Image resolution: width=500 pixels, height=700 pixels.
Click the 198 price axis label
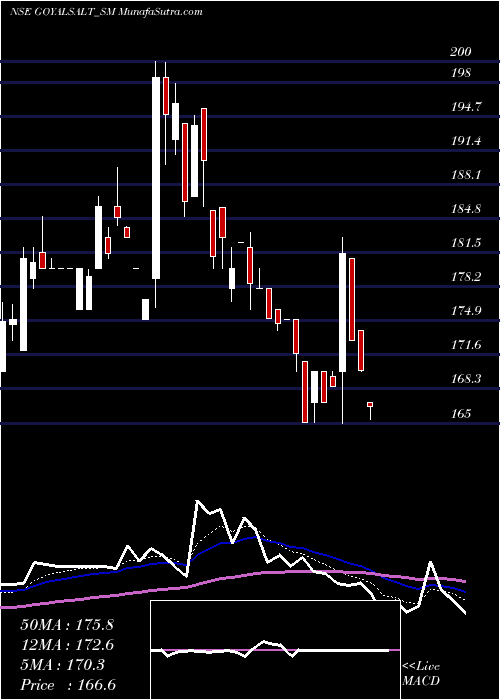(x=460, y=73)
